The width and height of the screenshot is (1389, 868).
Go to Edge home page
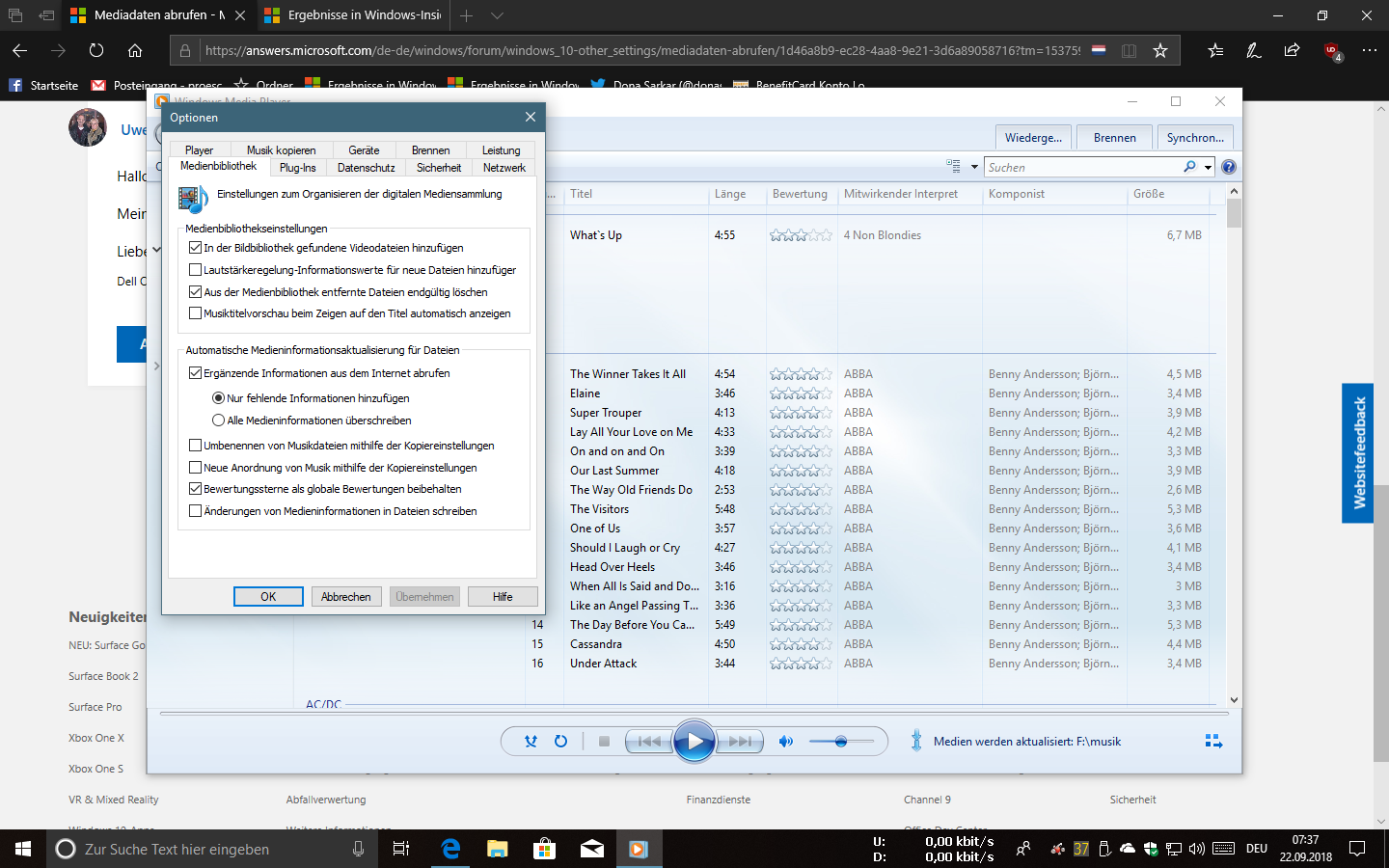(x=135, y=50)
